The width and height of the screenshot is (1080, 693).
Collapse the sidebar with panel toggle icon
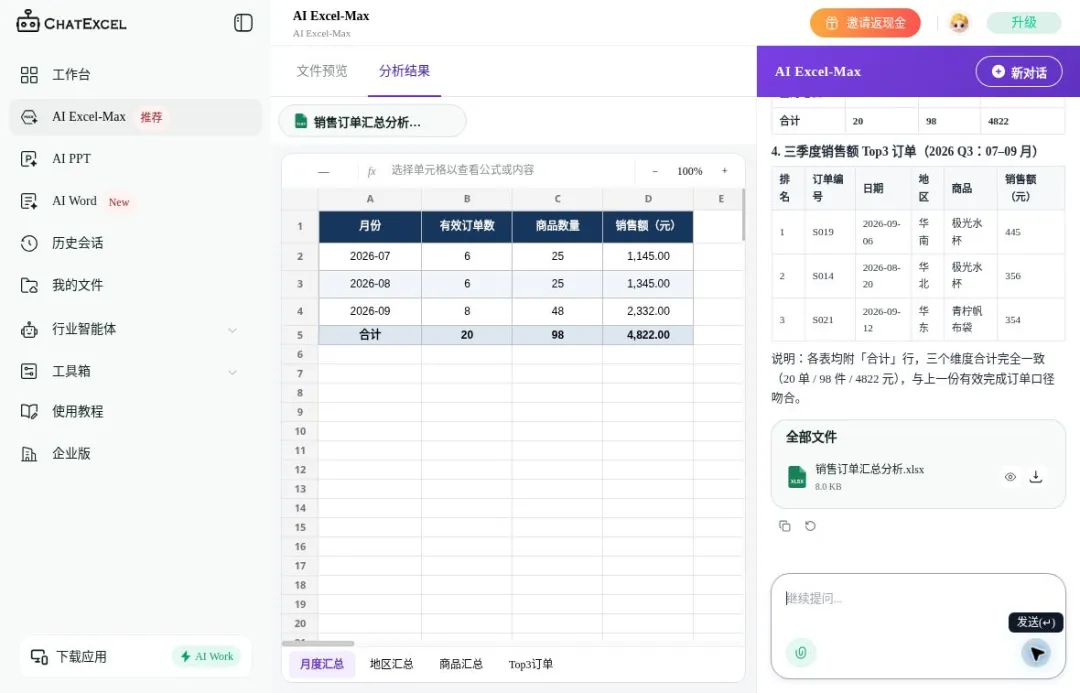tap(243, 23)
